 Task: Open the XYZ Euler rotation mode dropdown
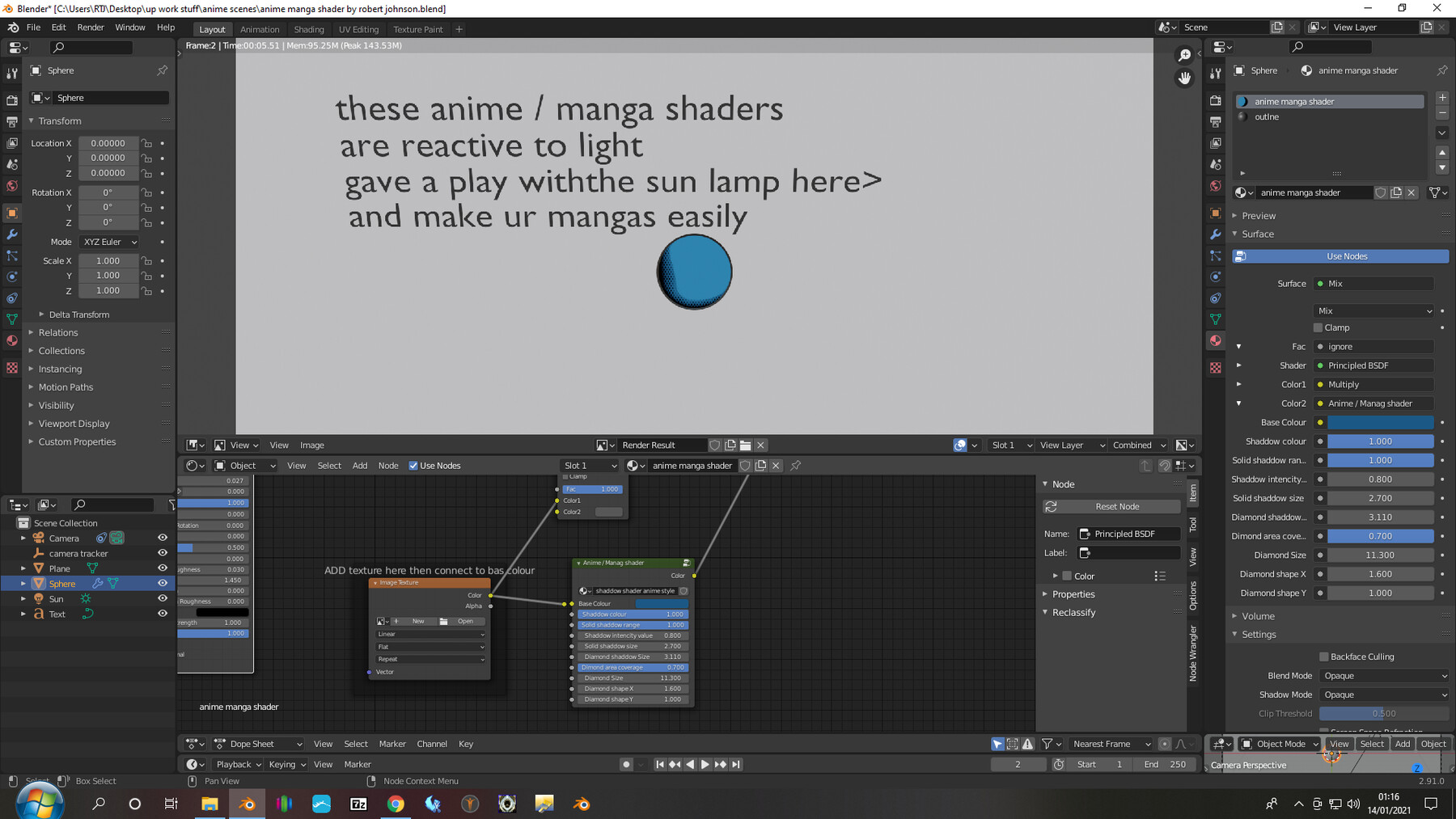tap(109, 242)
